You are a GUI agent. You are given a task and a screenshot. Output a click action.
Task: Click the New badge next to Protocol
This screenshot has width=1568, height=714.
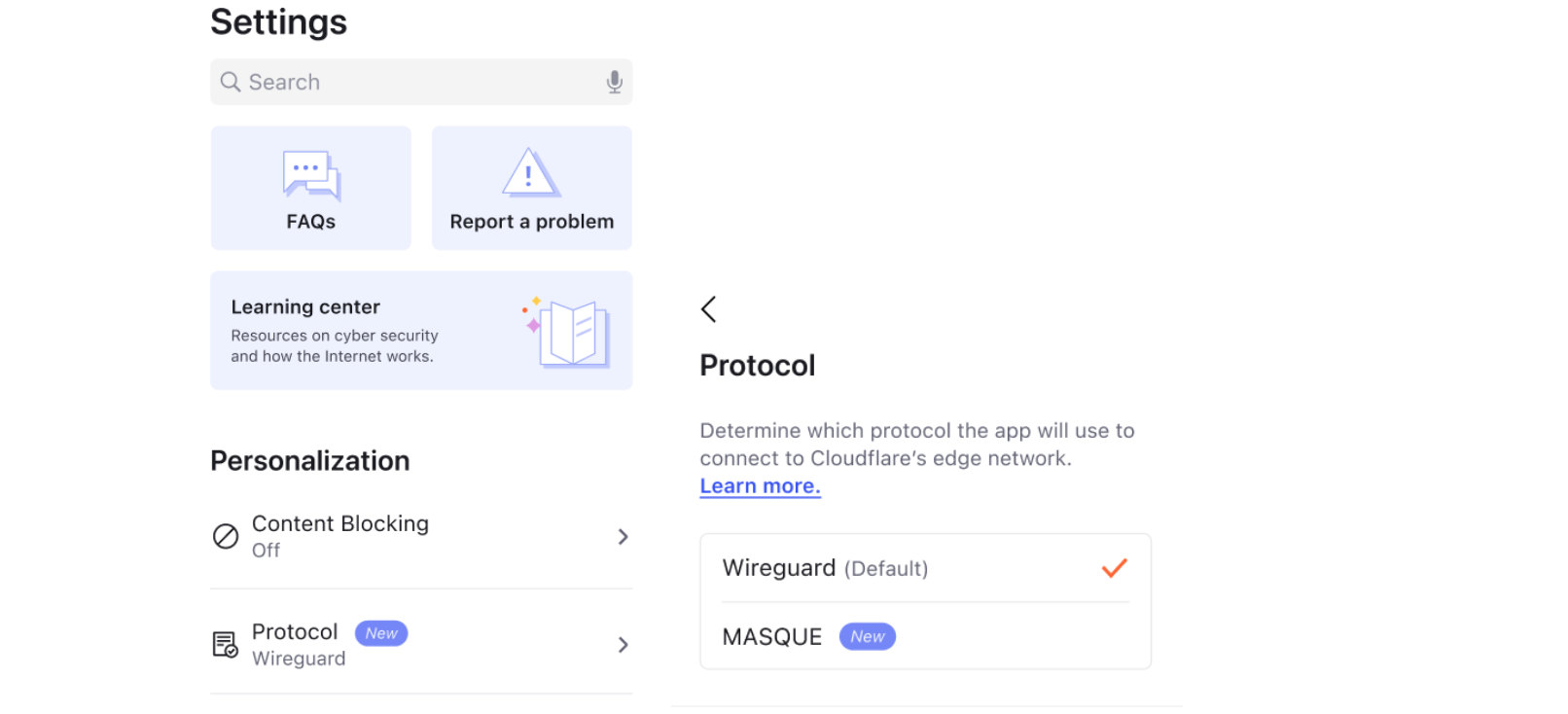point(381,633)
